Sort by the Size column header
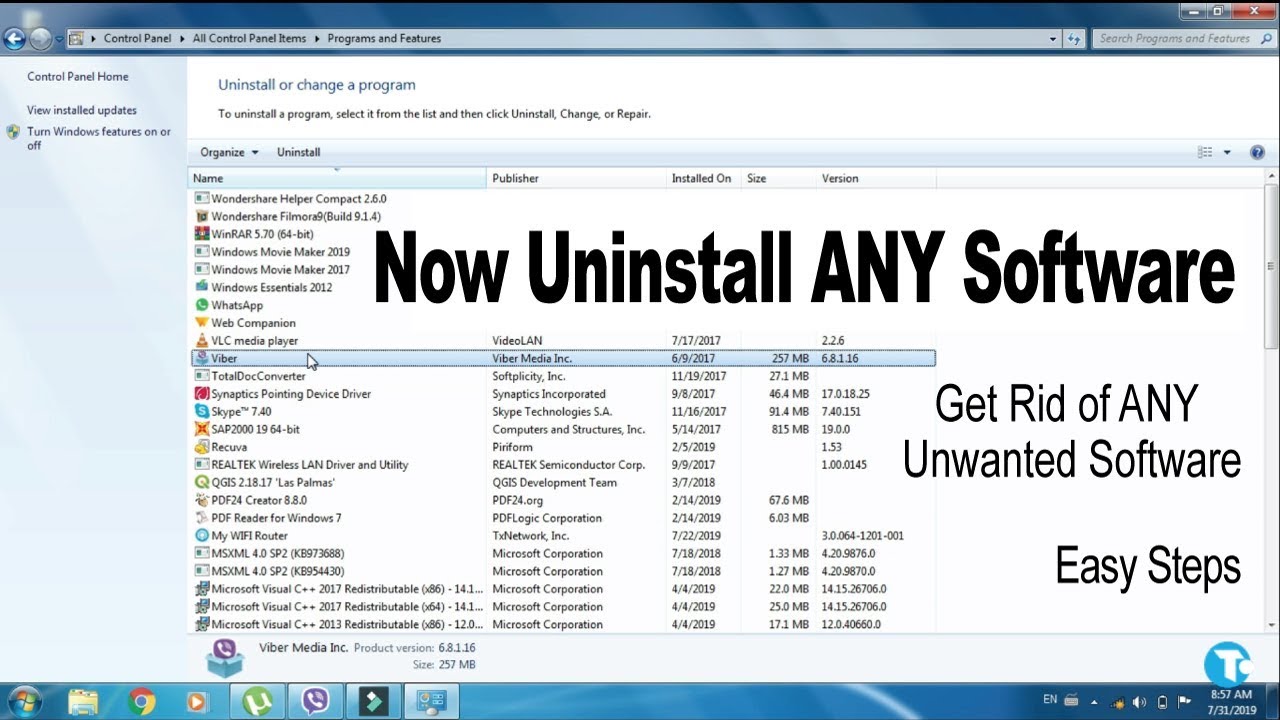Screen dimensions: 1280x720 coord(780,178)
